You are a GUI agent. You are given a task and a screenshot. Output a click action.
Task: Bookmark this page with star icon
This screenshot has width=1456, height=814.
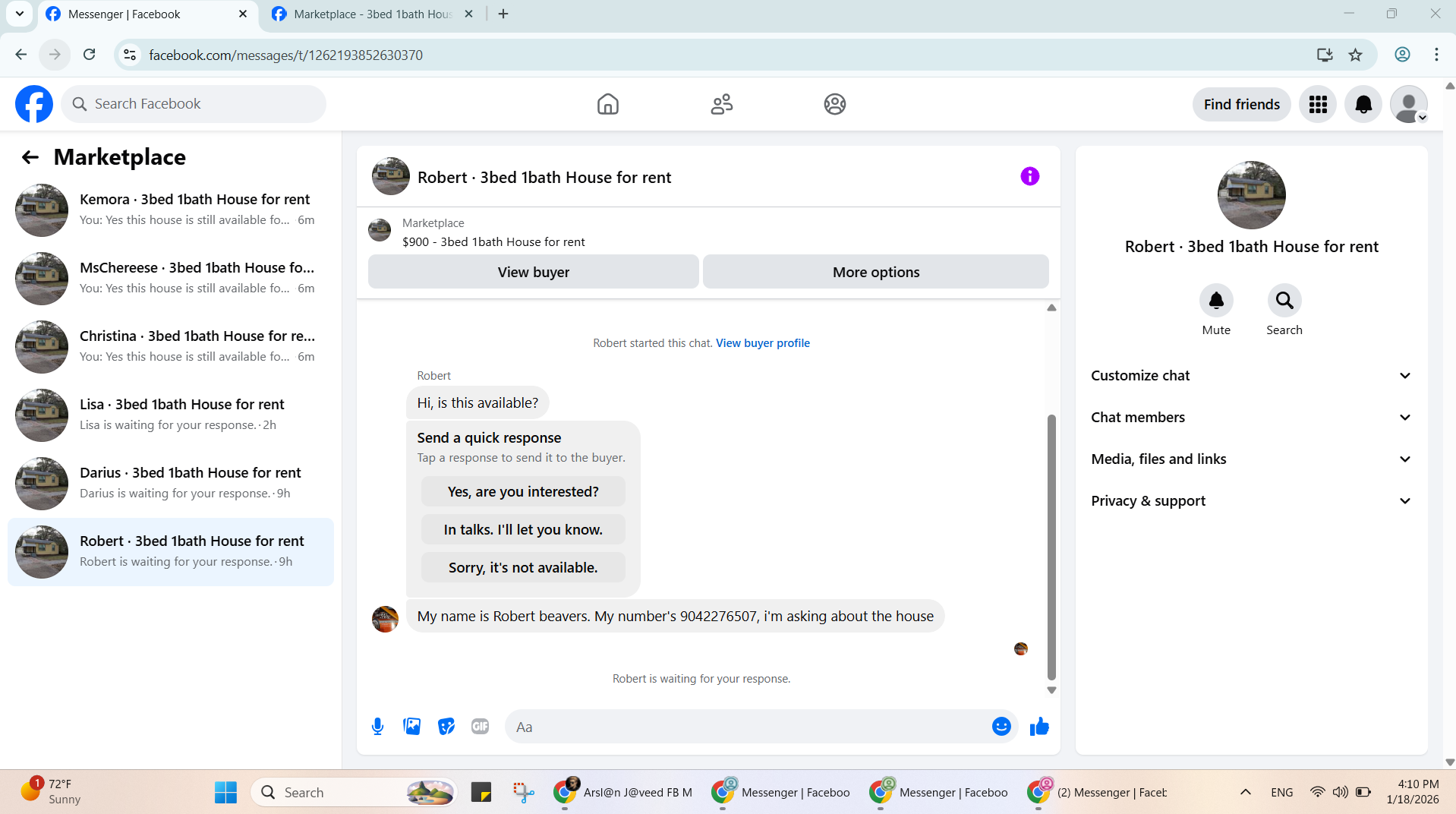[x=1355, y=55]
